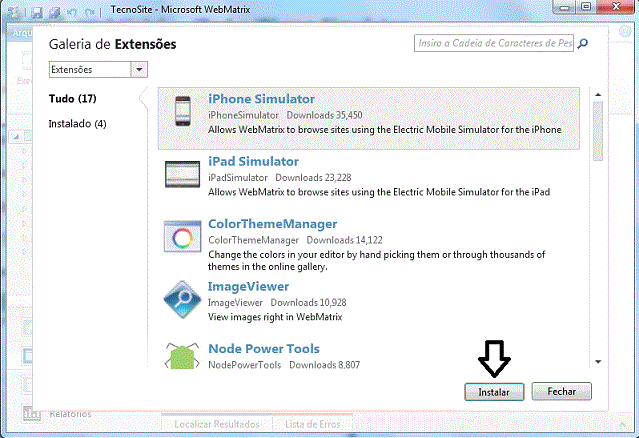Show all extensions with Tudo (17)

(73, 99)
